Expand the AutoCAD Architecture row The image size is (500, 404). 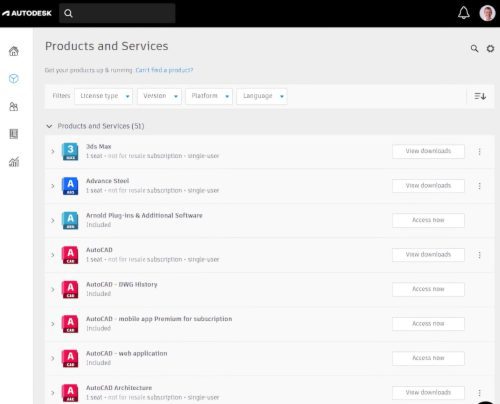[x=52, y=393]
